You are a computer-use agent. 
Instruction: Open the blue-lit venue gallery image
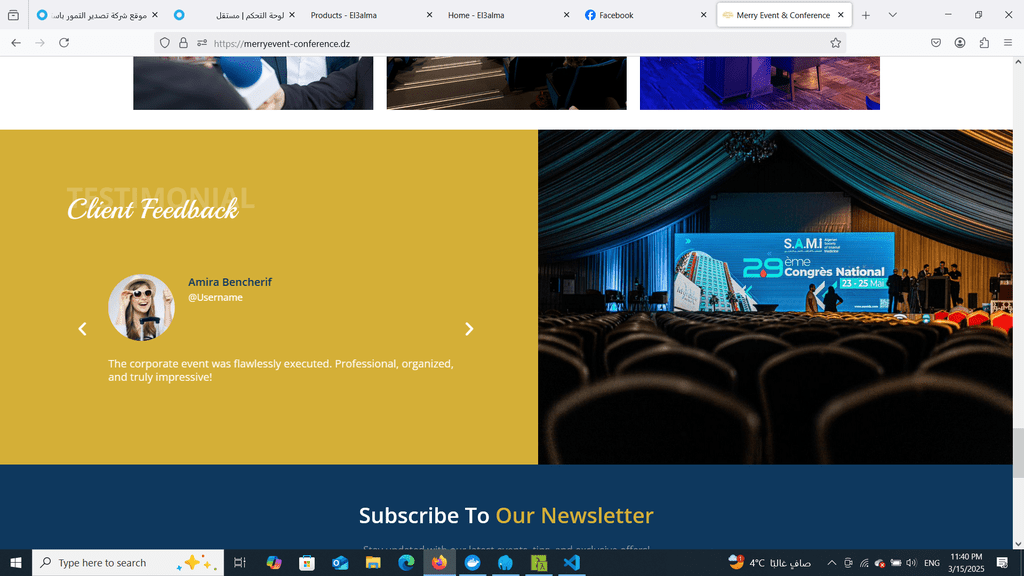[760, 83]
